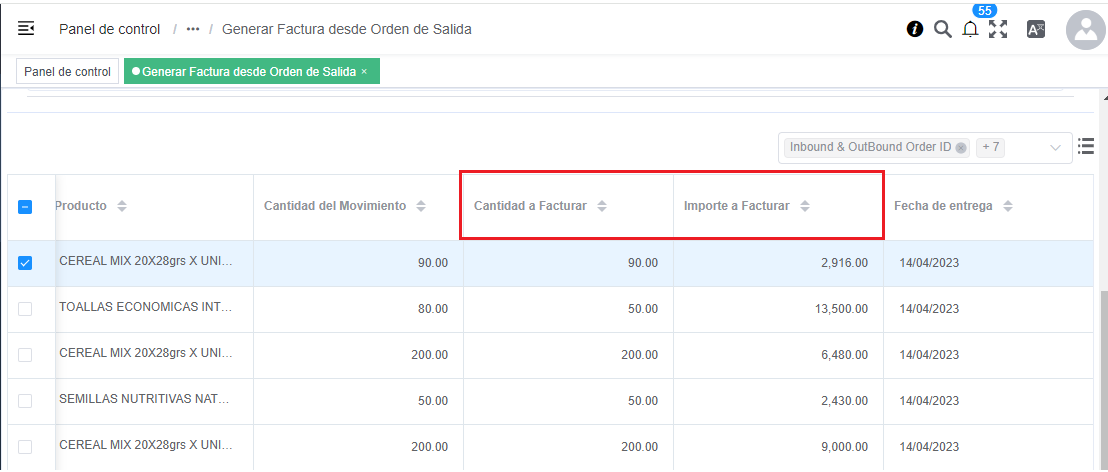Click the search magnifier icon
This screenshot has width=1108, height=472.
[942, 29]
